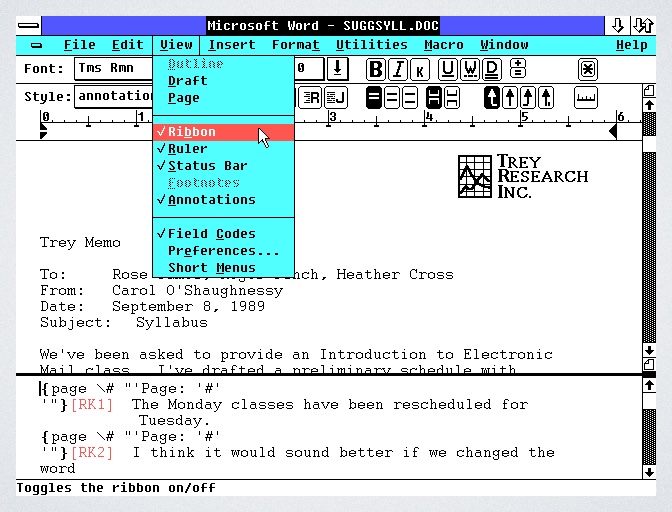Open the point size dropdown arrow
672x512 pixels.
tap(338, 69)
